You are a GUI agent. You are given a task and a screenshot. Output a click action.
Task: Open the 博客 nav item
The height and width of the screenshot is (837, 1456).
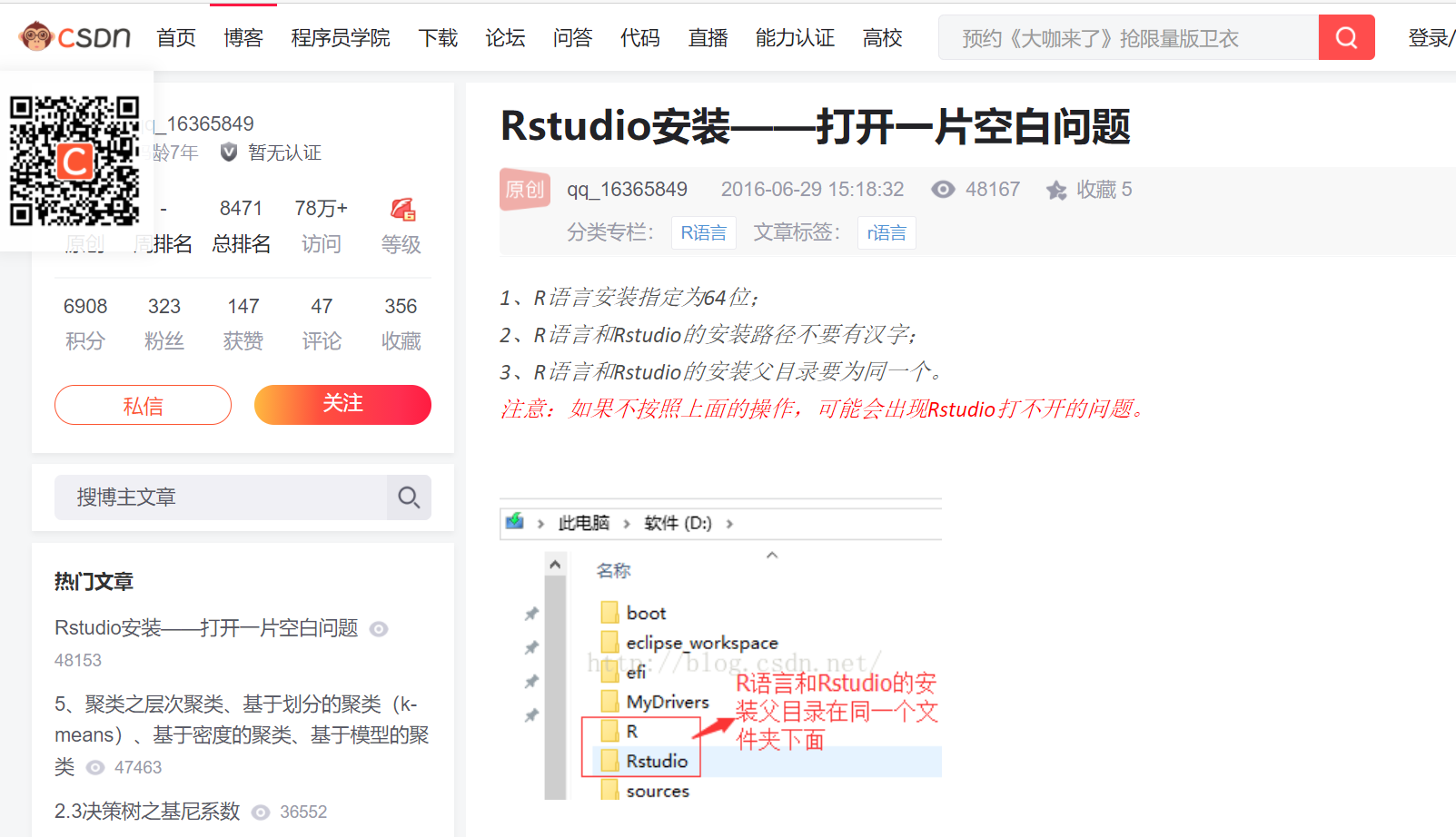pos(243,38)
